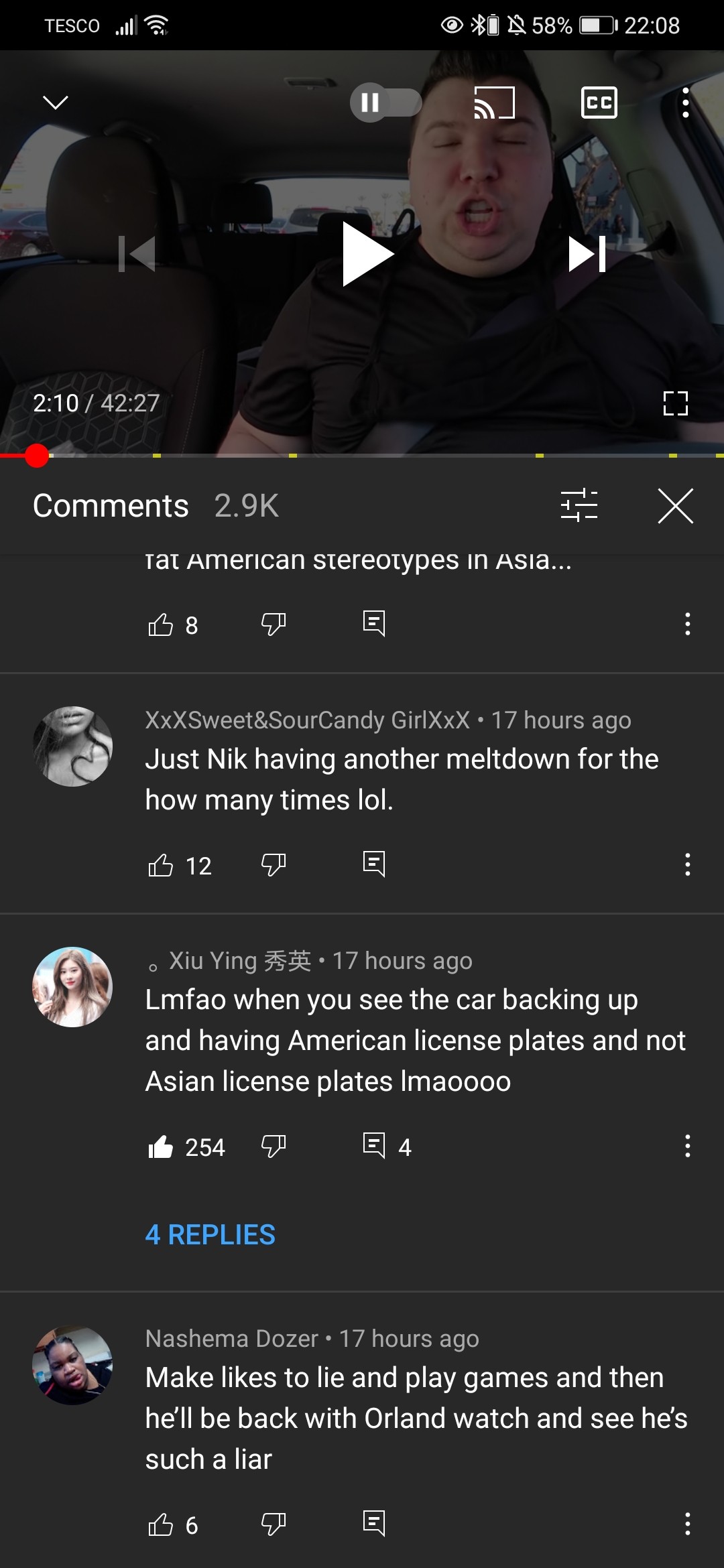Open video options three-dot menu
724x1568 pixels.
click(x=685, y=103)
